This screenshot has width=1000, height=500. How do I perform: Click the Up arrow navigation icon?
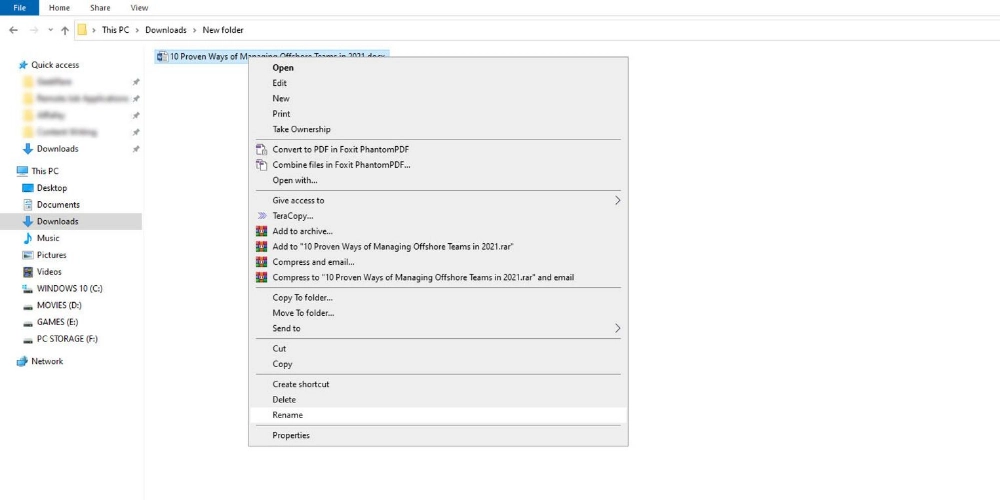pyautogui.click(x=65, y=30)
